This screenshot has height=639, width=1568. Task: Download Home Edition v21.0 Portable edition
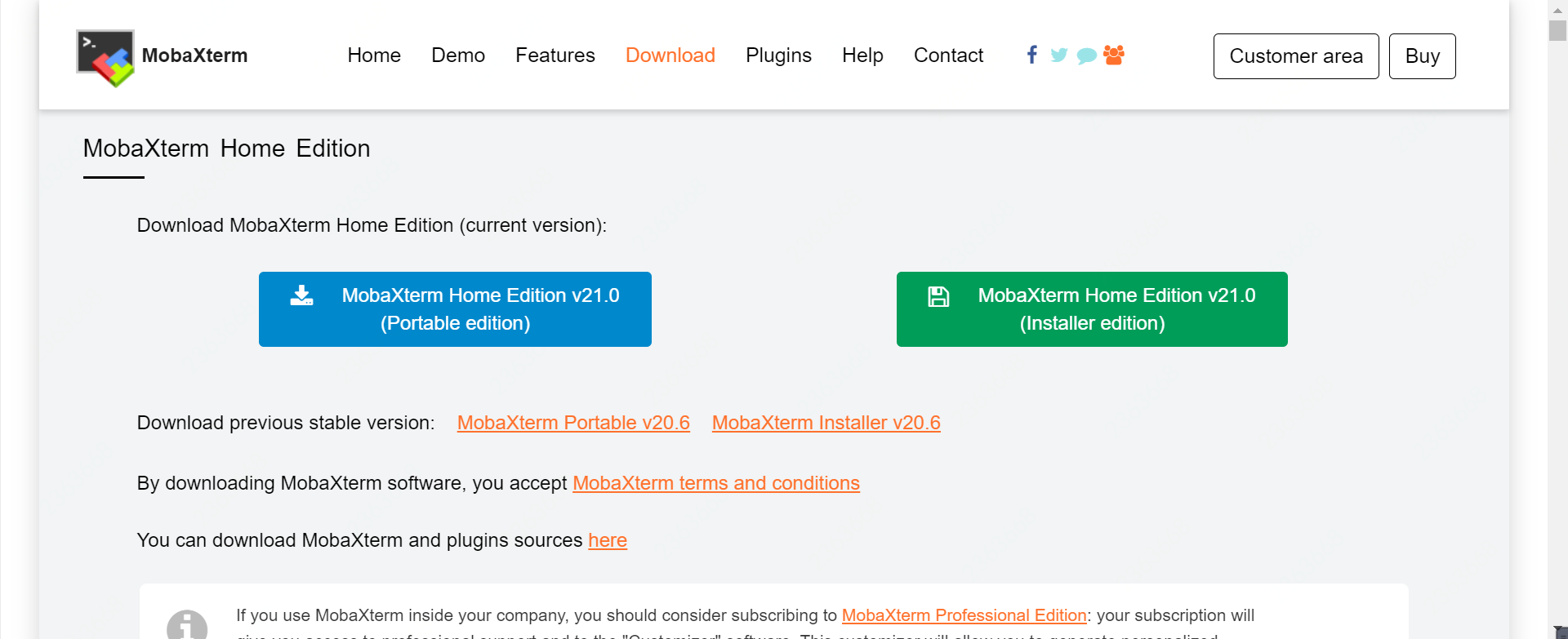click(455, 309)
